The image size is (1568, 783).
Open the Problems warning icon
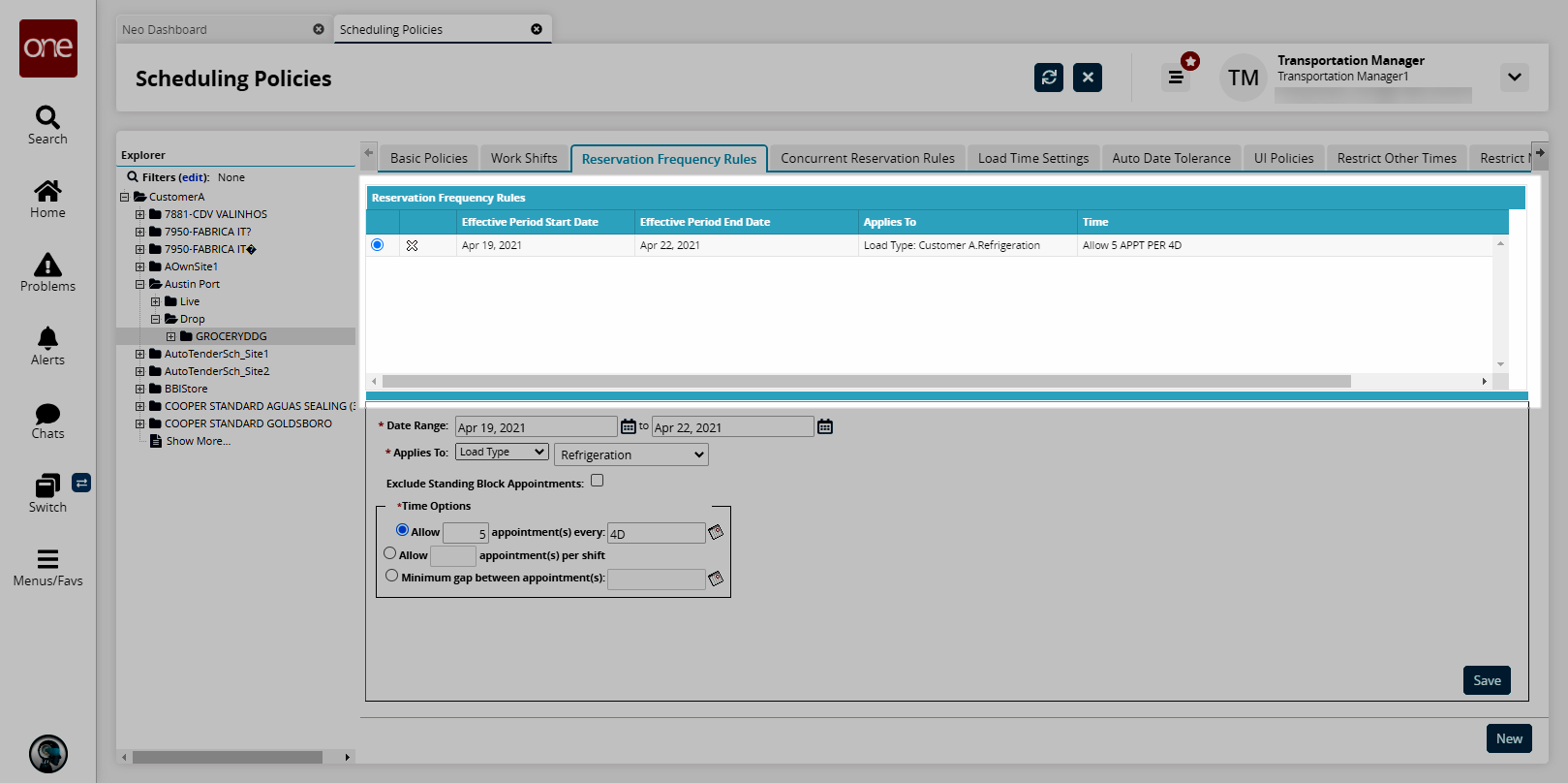pos(47,265)
